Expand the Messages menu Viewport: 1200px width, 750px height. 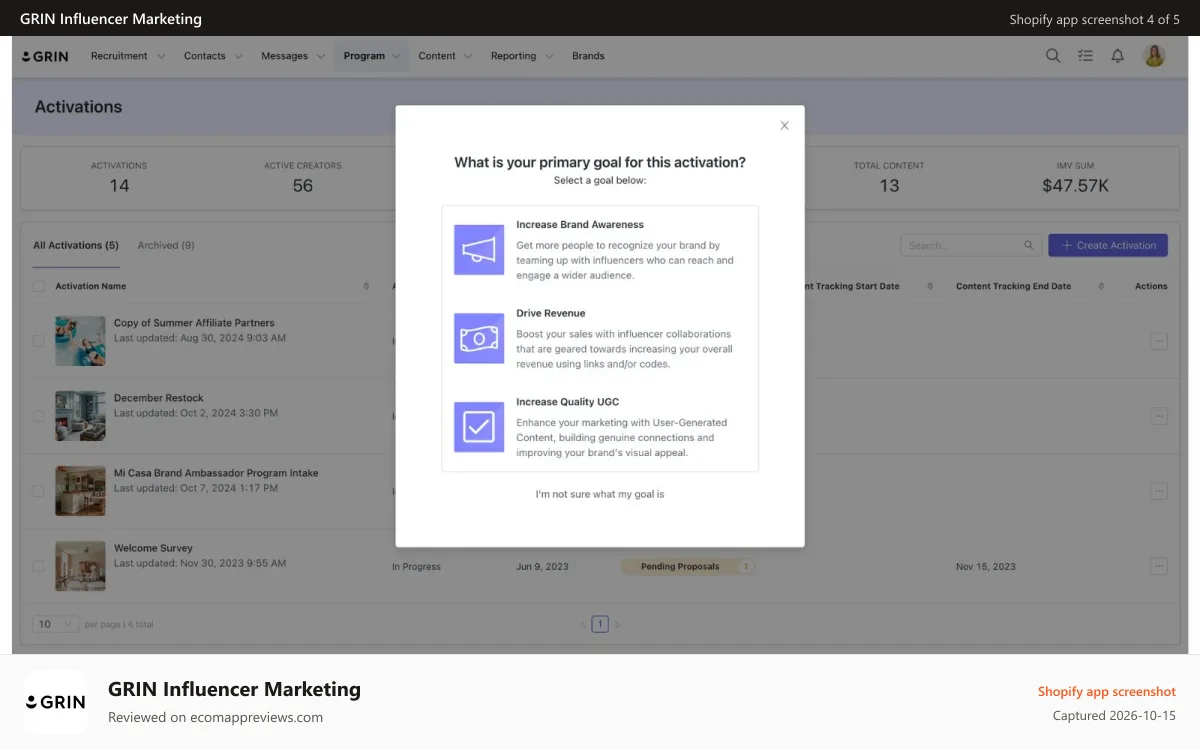(293, 56)
